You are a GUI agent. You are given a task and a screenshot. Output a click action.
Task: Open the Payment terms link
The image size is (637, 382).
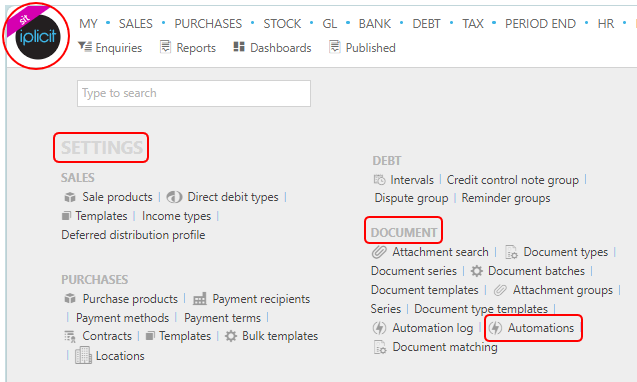coord(222,318)
